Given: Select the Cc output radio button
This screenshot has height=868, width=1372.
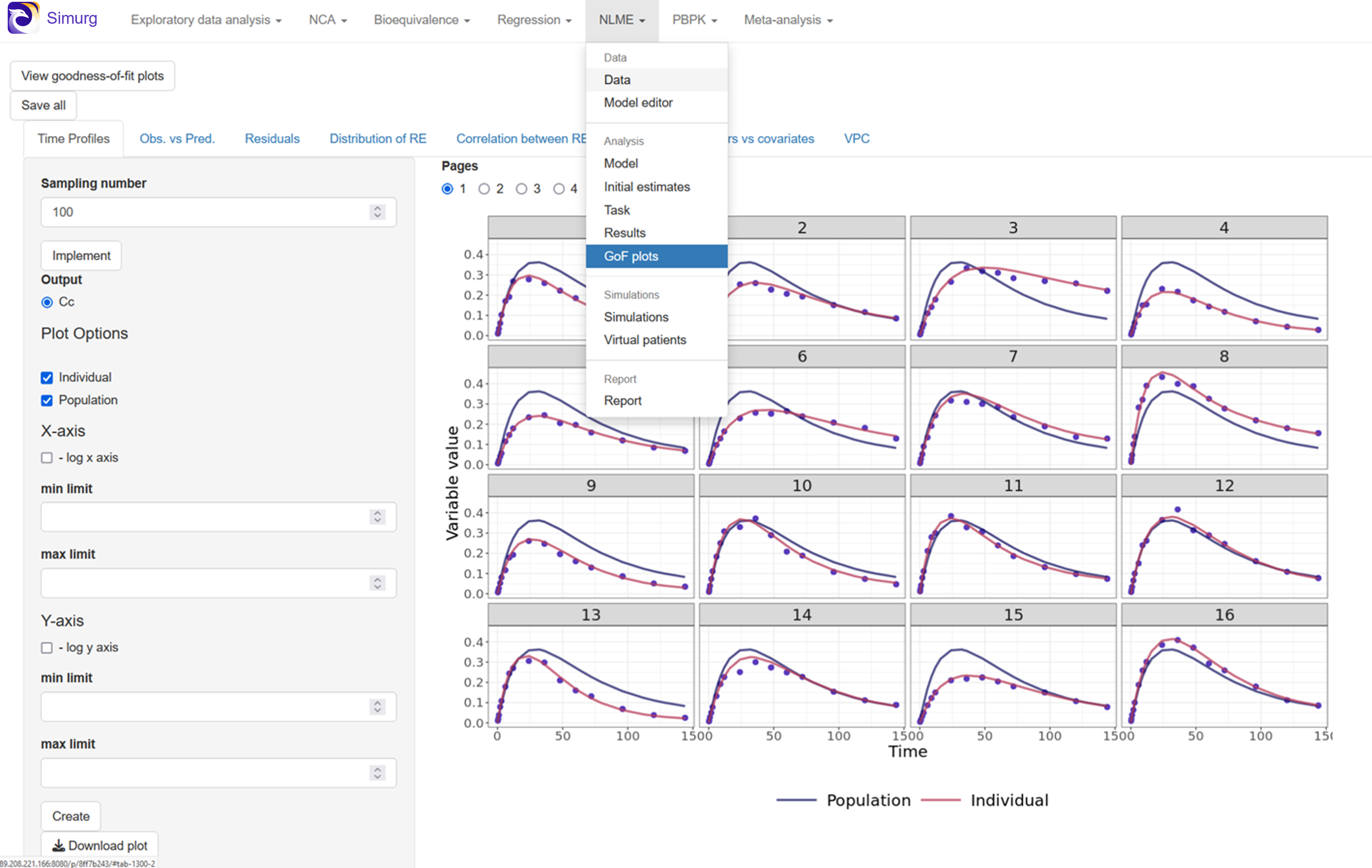Looking at the screenshot, I should 47,302.
